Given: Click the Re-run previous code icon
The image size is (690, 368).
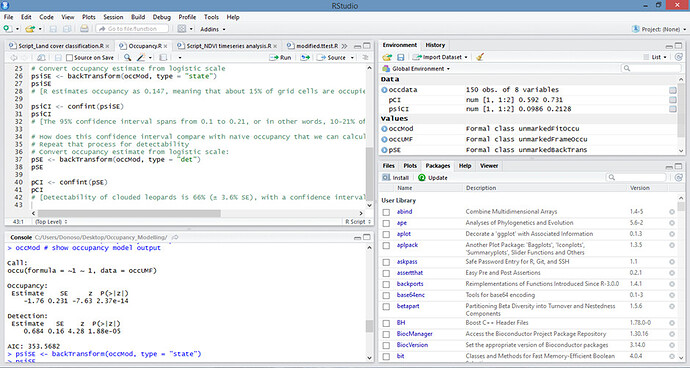Looking at the screenshot, I should tap(305, 57).
